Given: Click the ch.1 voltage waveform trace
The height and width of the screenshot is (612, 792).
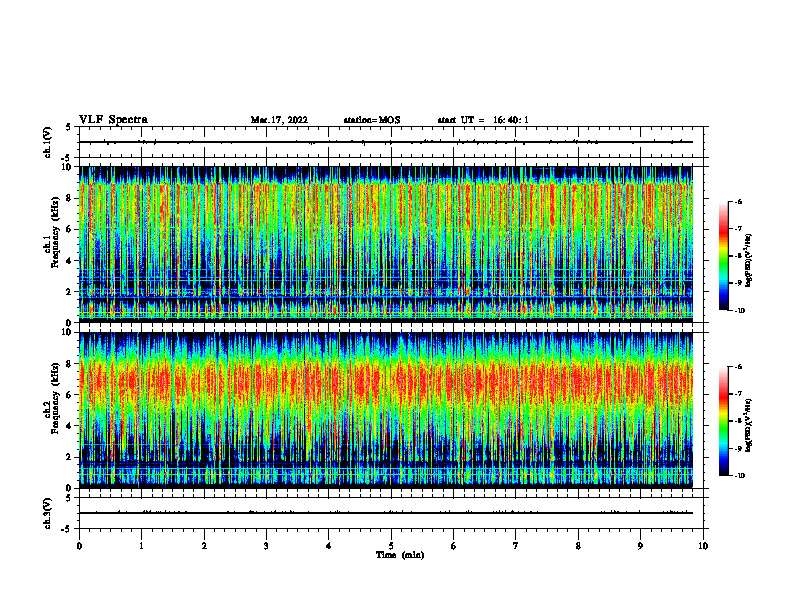Looking at the screenshot, I should (x=386, y=142).
